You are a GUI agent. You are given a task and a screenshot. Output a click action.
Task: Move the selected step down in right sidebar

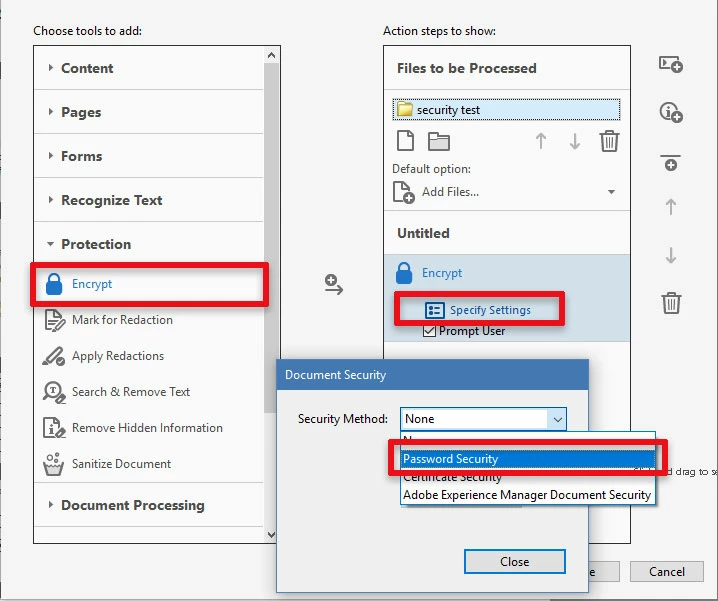click(x=671, y=255)
